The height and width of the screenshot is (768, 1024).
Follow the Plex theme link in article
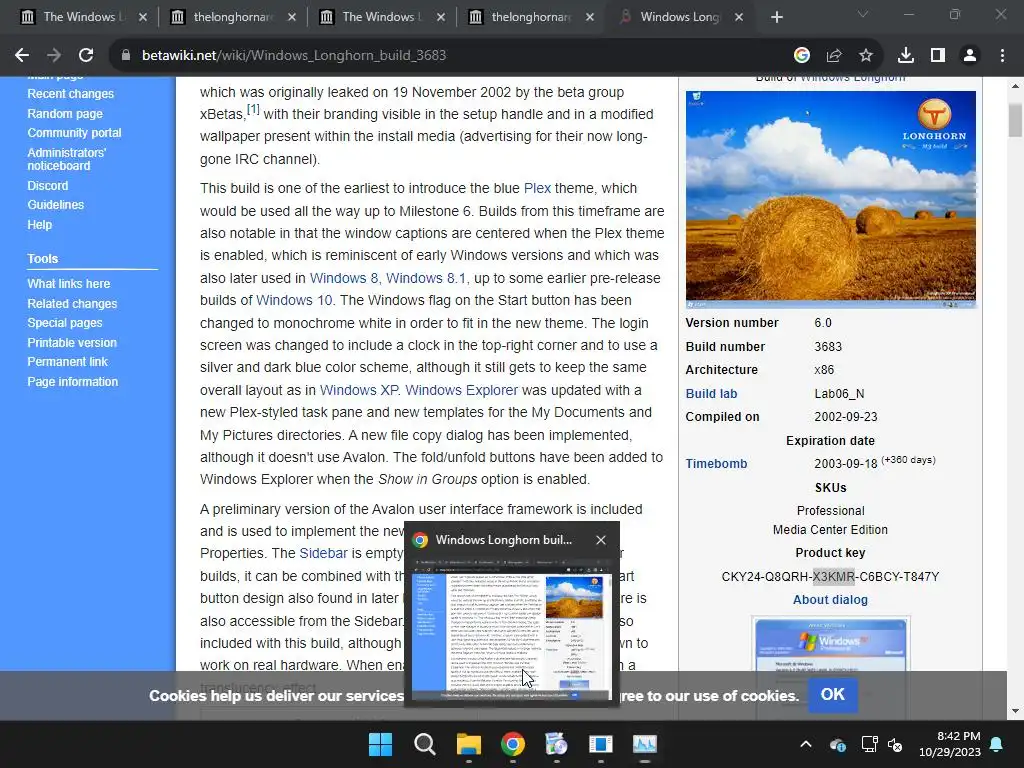click(x=537, y=188)
